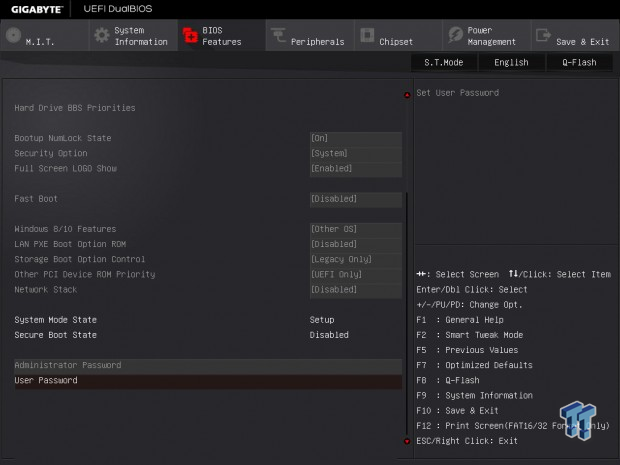Click the Secure Boot State label
The height and width of the screenshot is (465, 620).
[55, 335]
